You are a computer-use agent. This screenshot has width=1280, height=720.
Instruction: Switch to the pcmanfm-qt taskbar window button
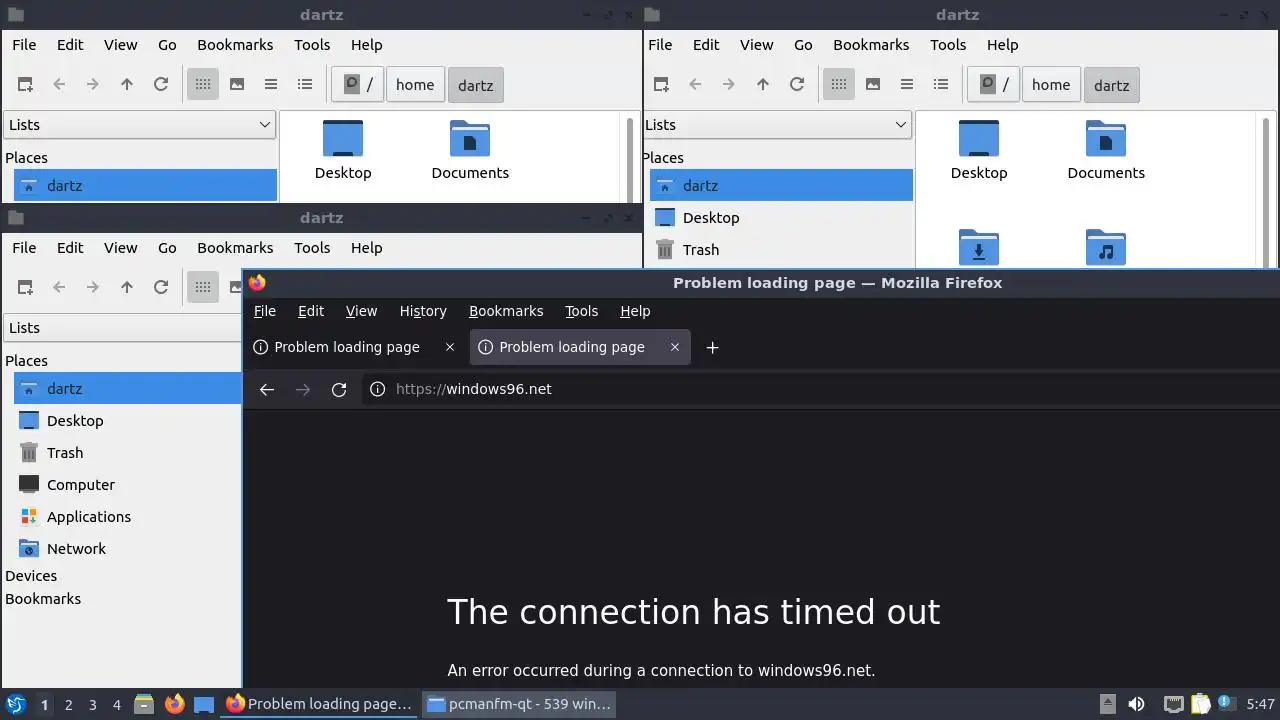pos(519,704)
